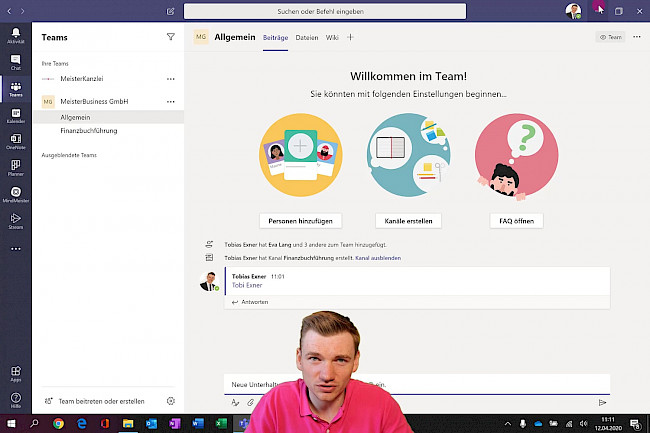
Task: Expand Ausgeblendete Teams section
Action: 69,155
